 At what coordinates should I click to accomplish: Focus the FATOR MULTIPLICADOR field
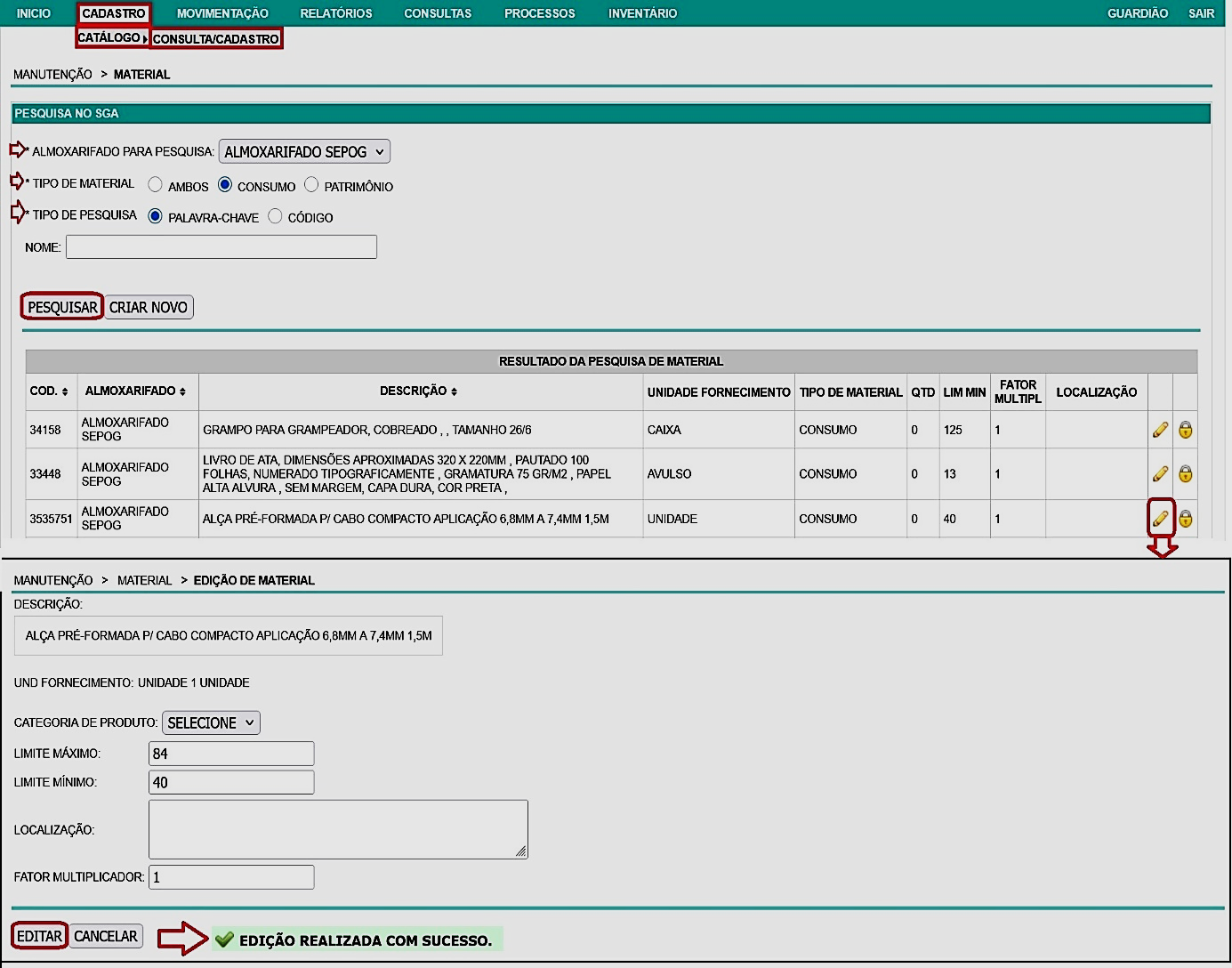(231, 877)
